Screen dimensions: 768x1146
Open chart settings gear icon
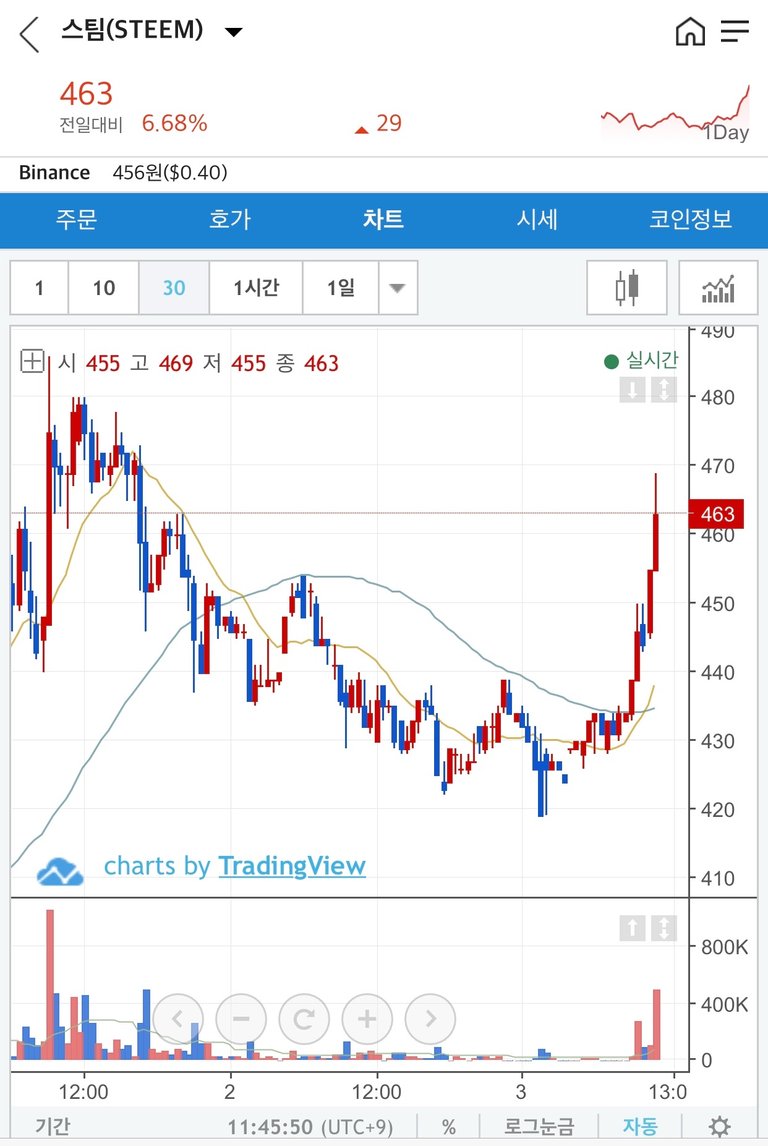719,1126
